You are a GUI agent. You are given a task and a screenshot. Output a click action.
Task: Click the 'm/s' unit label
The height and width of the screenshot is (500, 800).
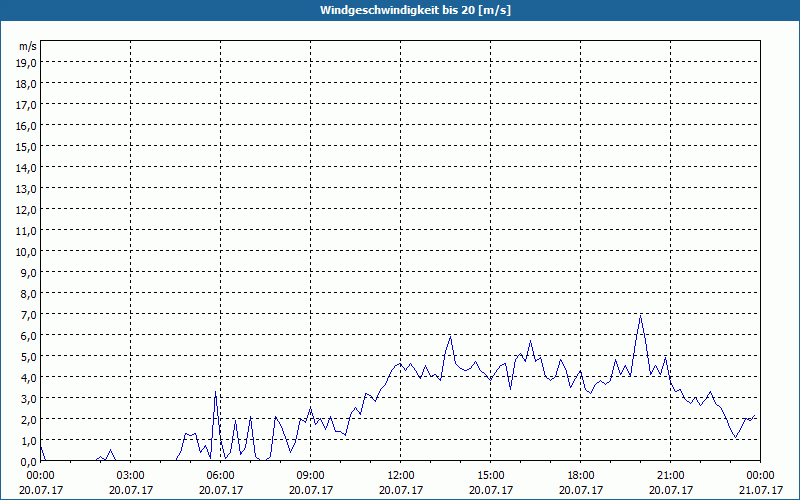click(28, 46)
